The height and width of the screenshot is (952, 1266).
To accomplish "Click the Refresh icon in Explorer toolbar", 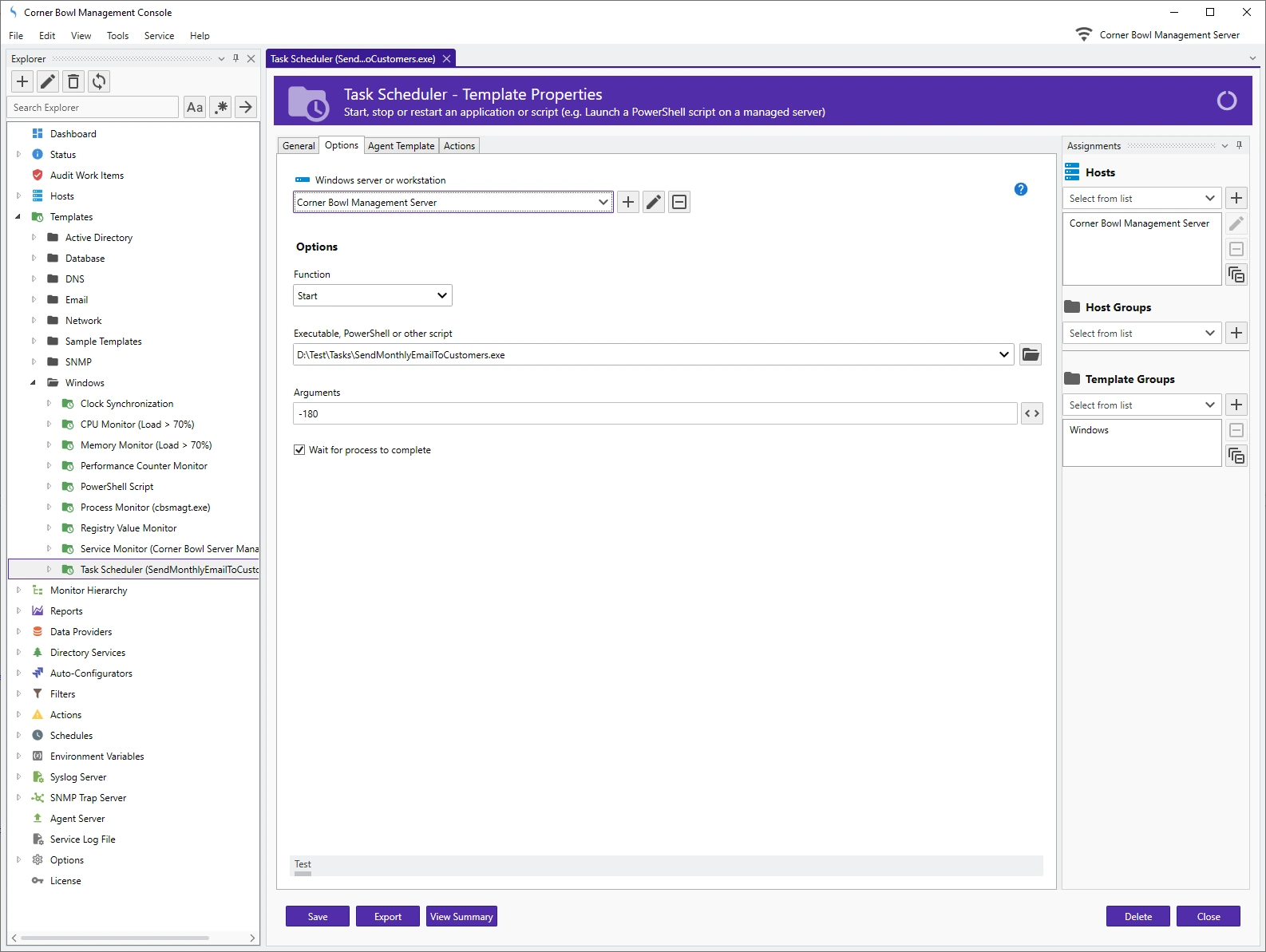I will tap(99, 81).
